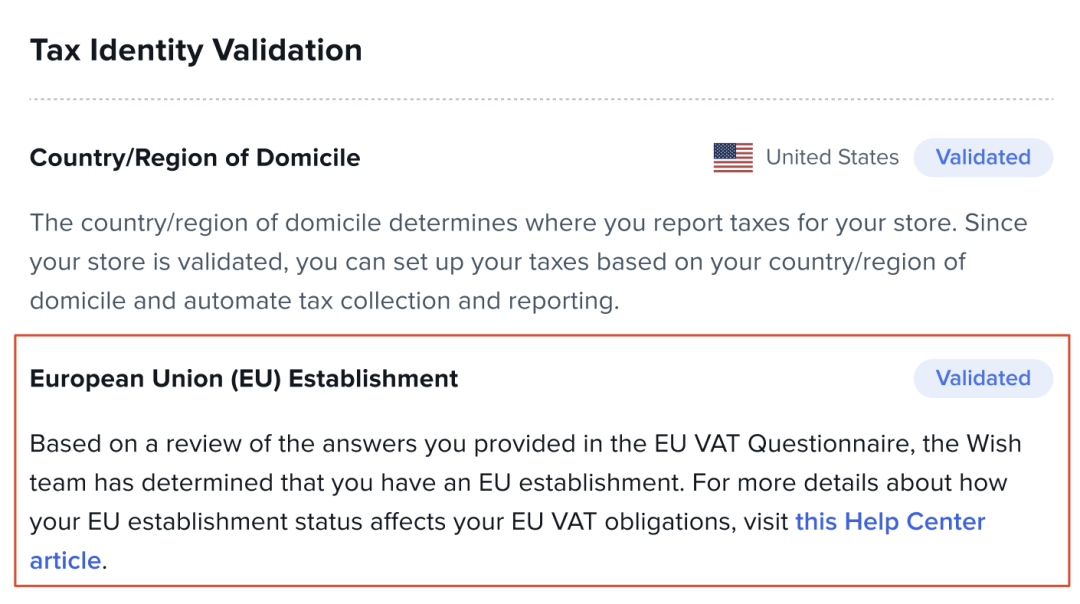Image resolution: width=1080 pixels, height=604 pixels.
Task: Click the "Tax Identity Validation" heading
Action: tap(196, 50)
